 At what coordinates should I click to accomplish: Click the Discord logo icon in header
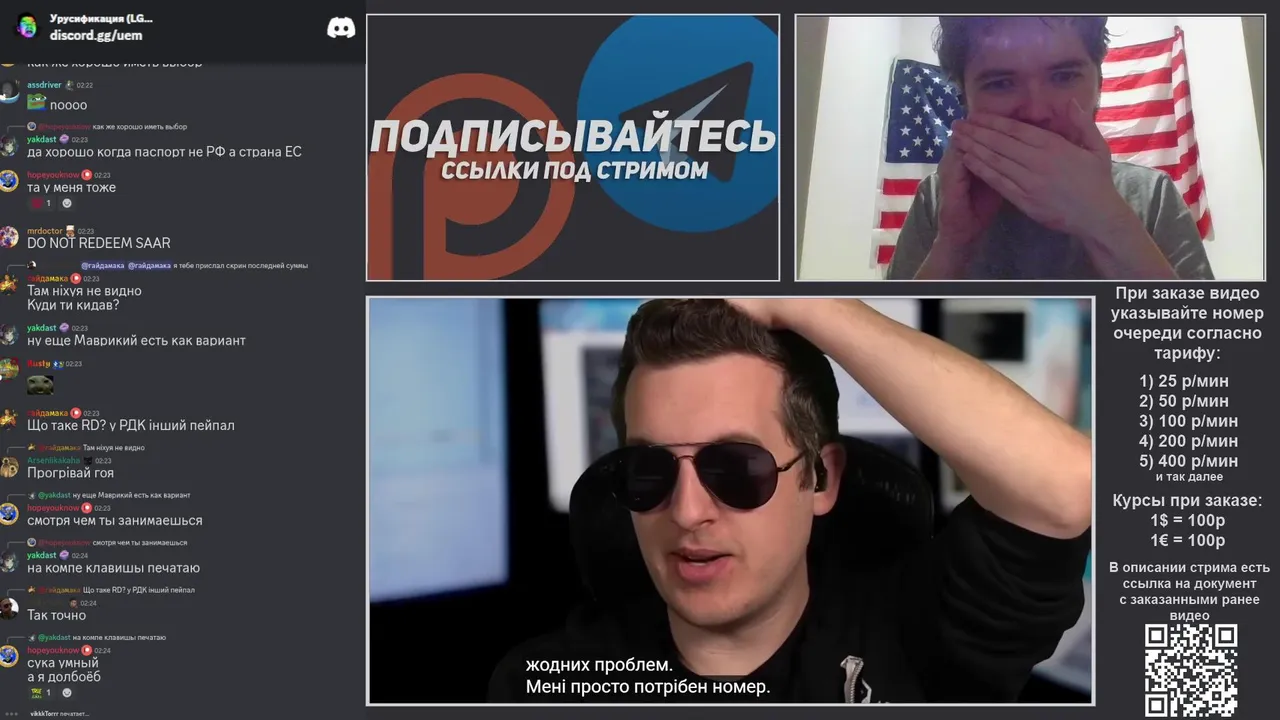pos(341,28)
